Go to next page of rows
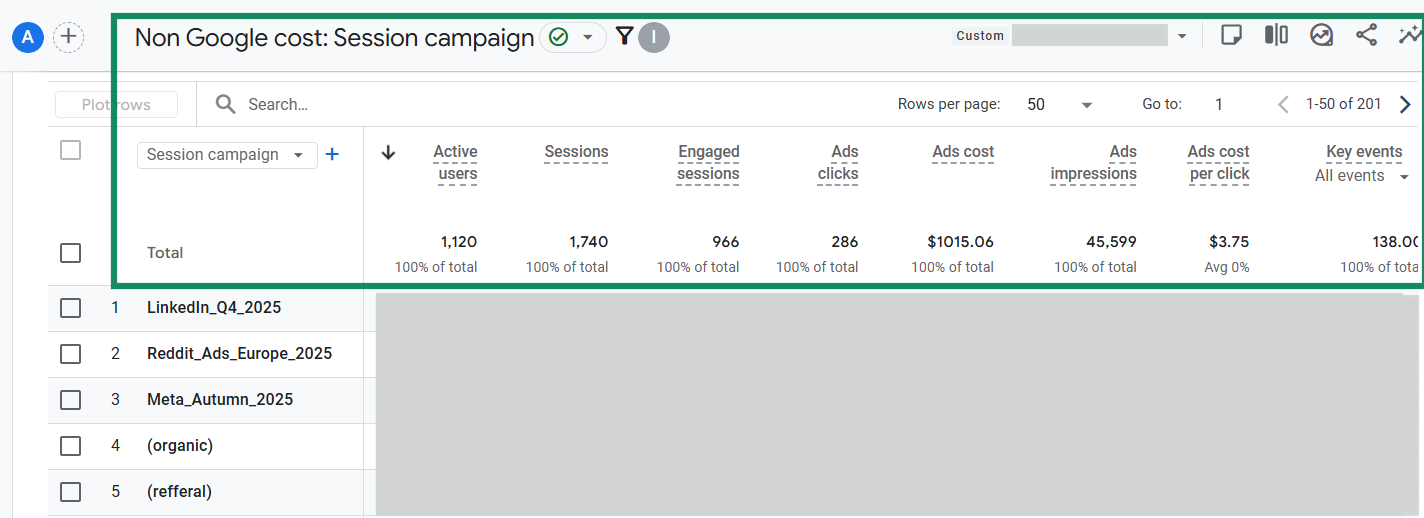 coord(1405,104)
